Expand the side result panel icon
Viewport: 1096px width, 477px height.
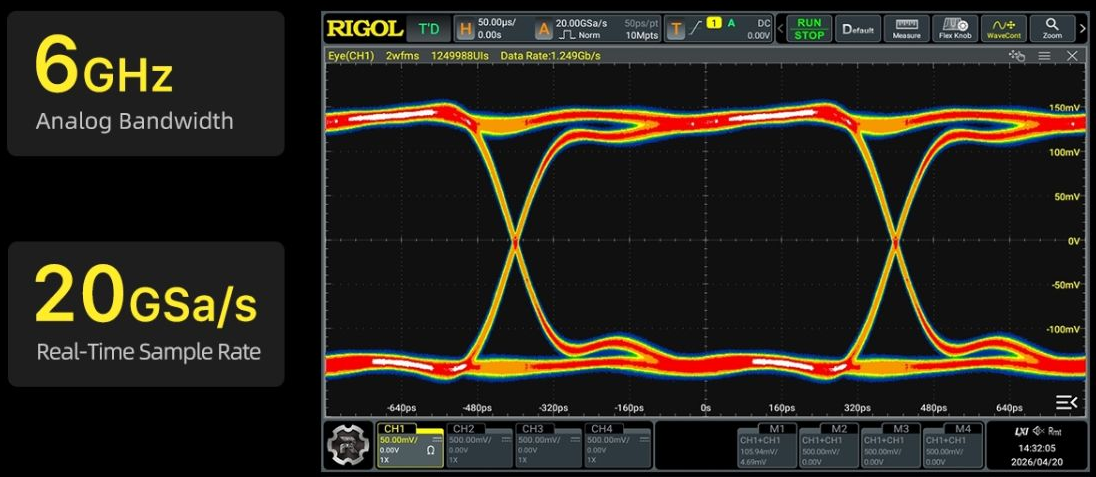coord(1066,402)
